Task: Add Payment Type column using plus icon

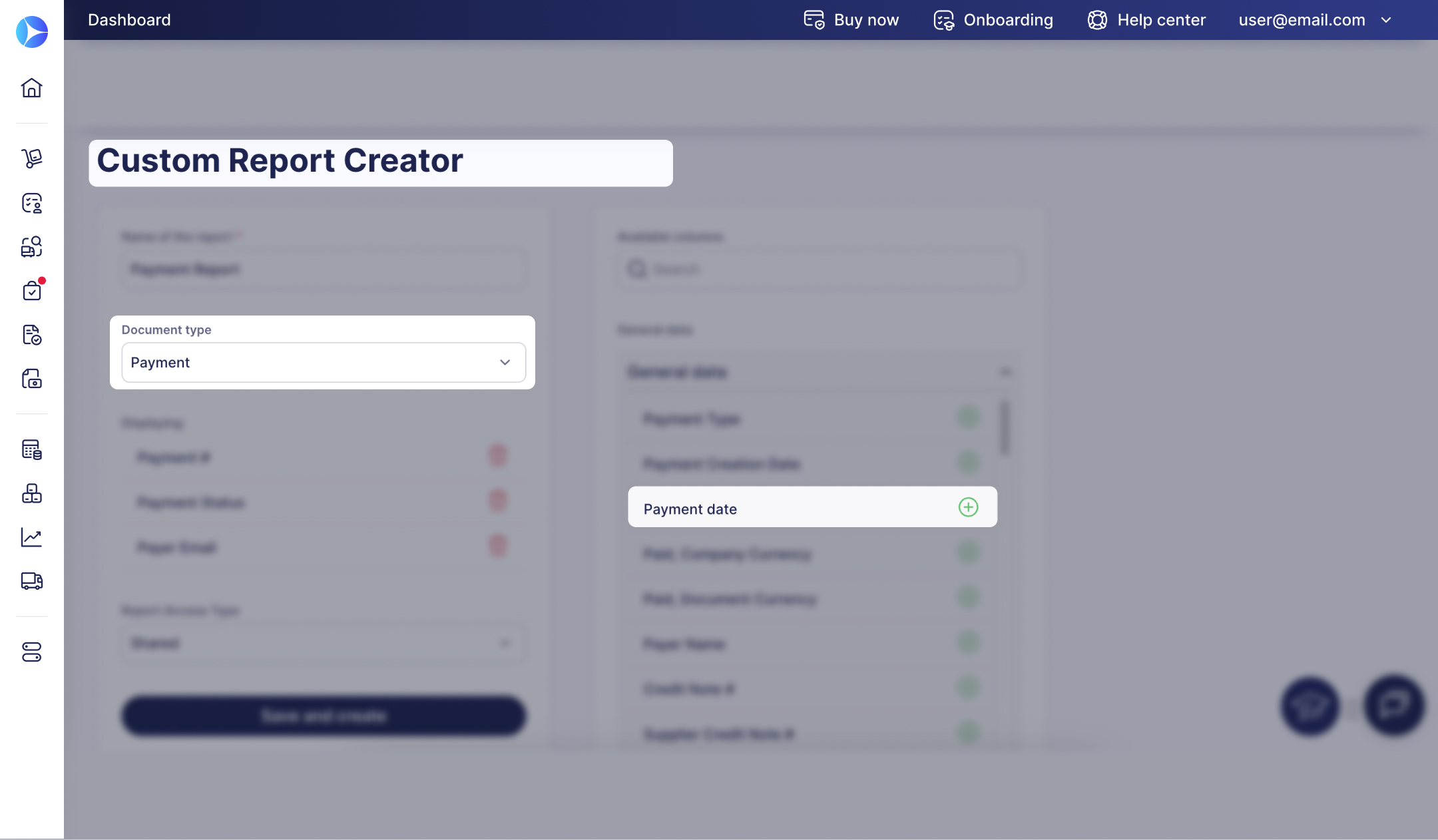Action: 968,417
